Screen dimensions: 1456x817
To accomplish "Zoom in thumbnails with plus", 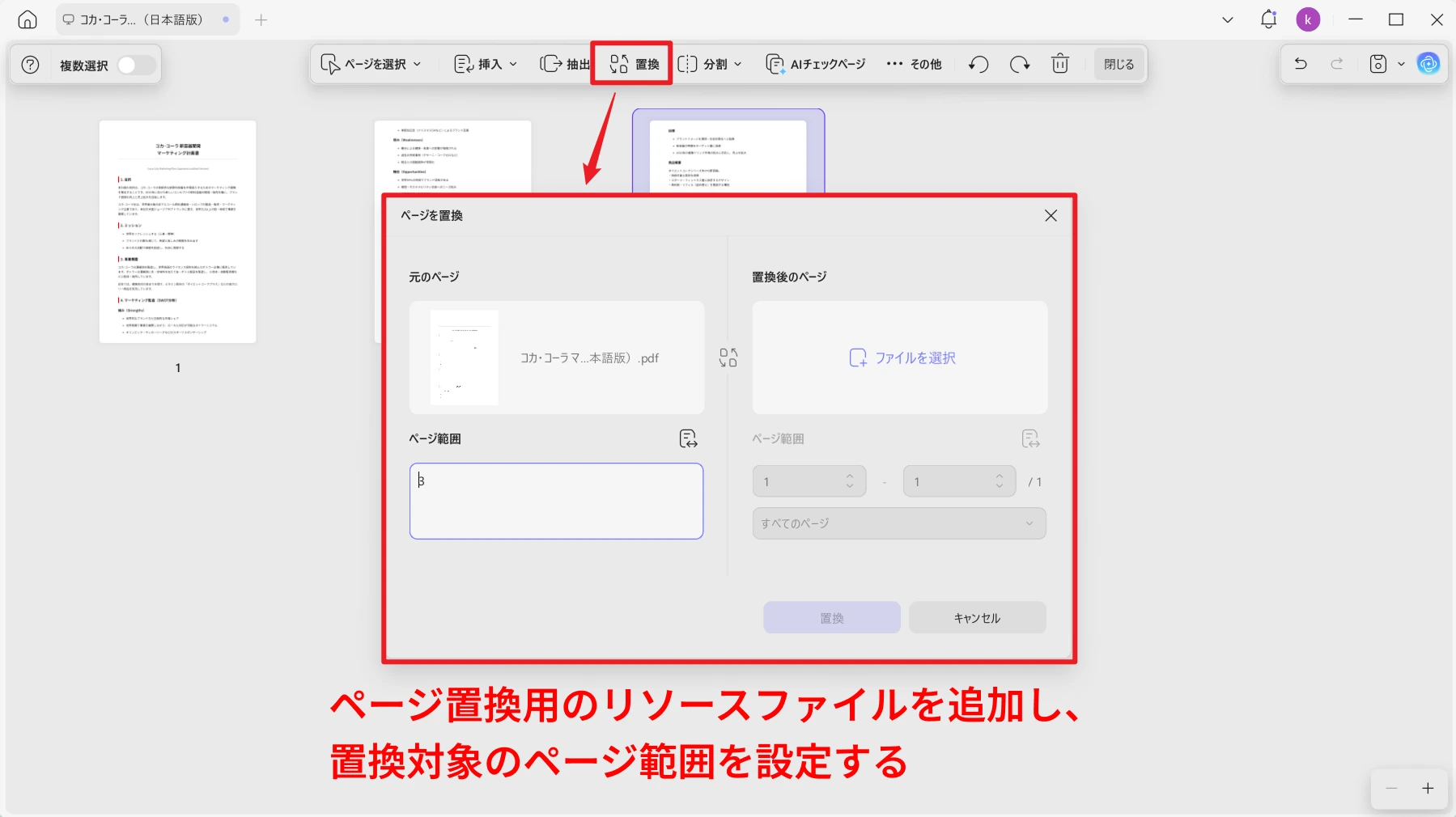I will [x=1428, y=788].
